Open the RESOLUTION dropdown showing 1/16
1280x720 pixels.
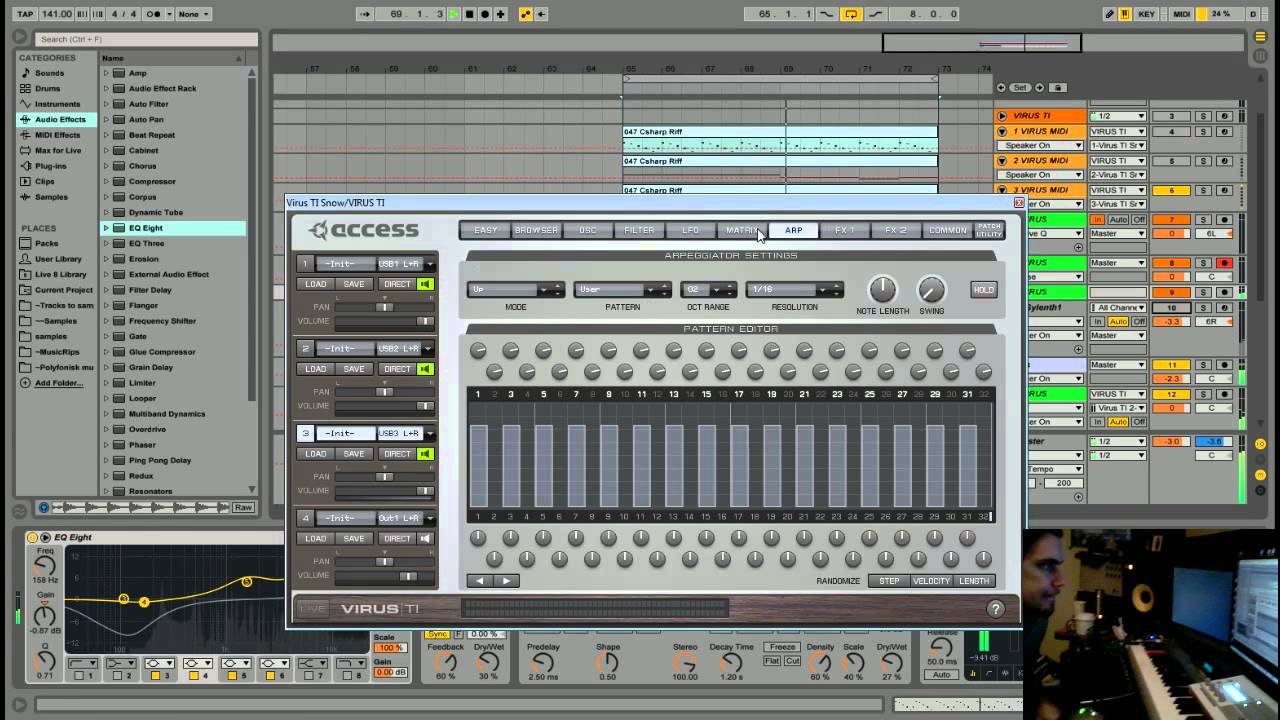794,290
